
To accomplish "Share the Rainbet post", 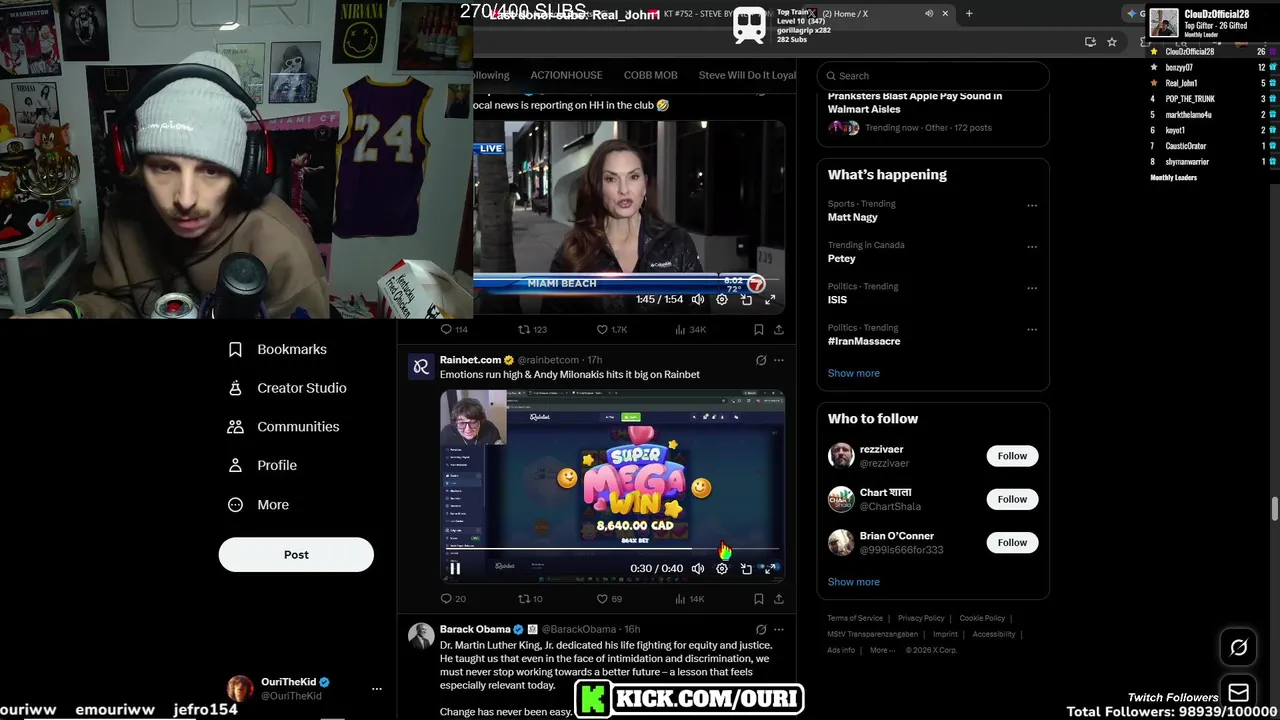I will 779,599.
